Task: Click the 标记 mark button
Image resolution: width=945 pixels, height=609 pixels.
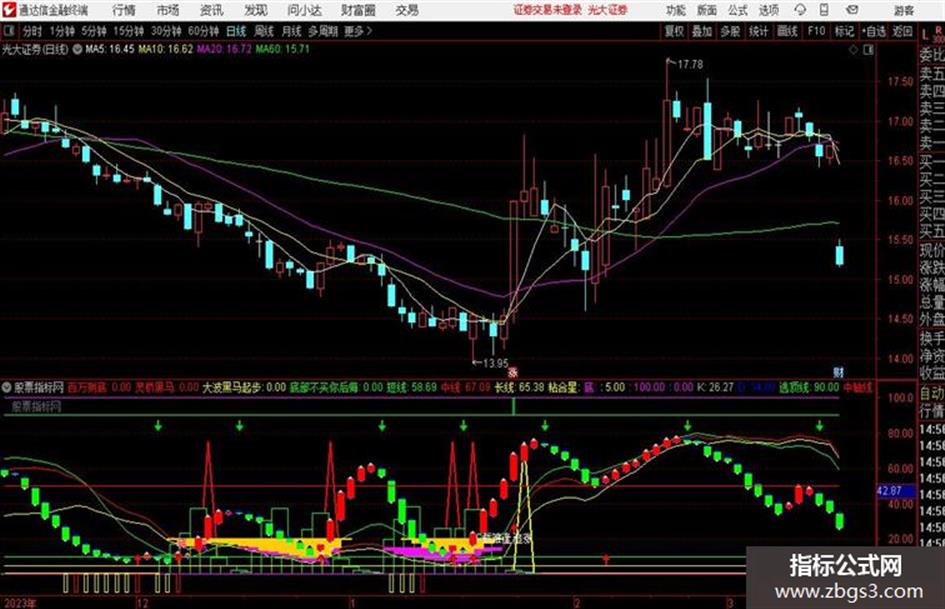Action: (x=844, y=31)
